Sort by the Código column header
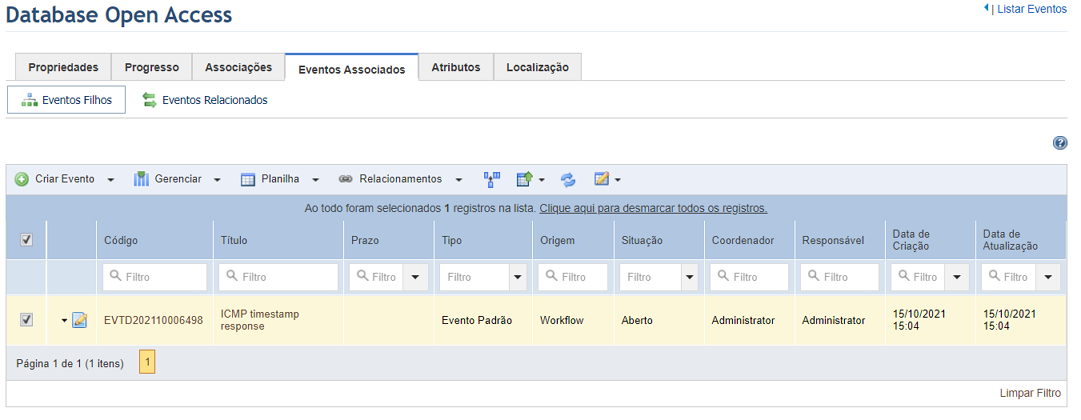The width and height of the screenshot is (1081, 420). point(121,241)
